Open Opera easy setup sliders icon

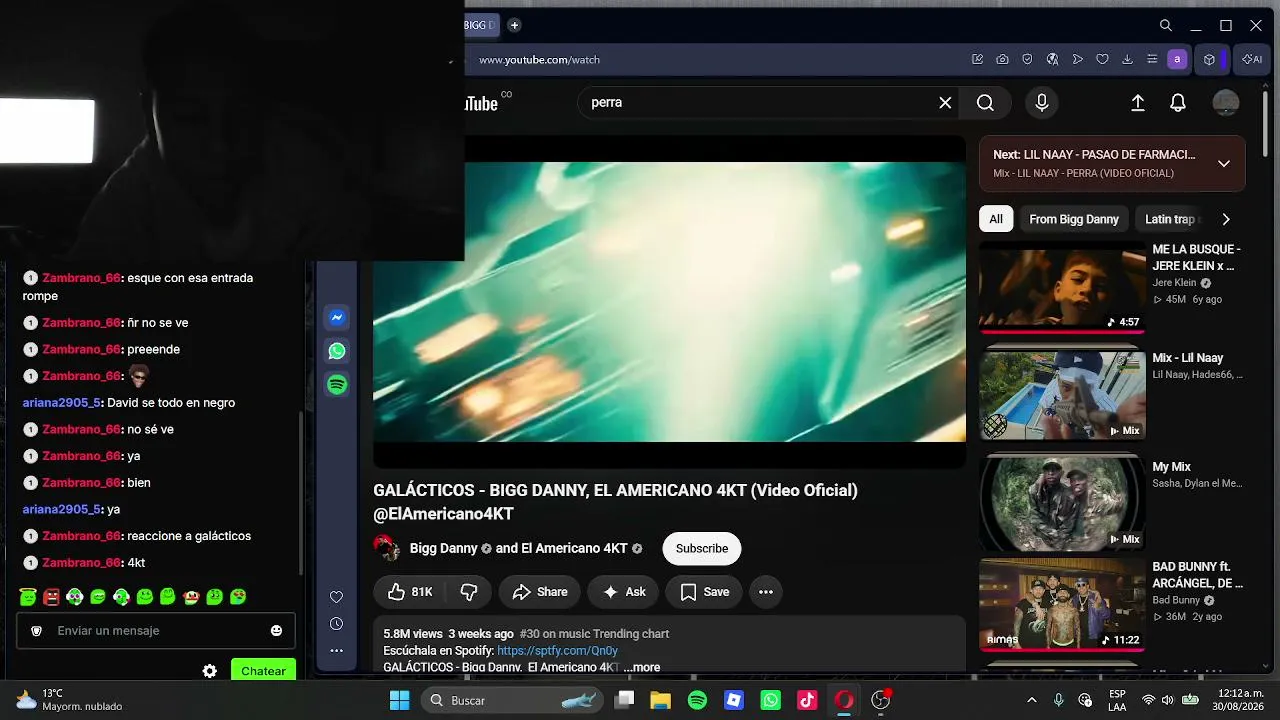1152,59
